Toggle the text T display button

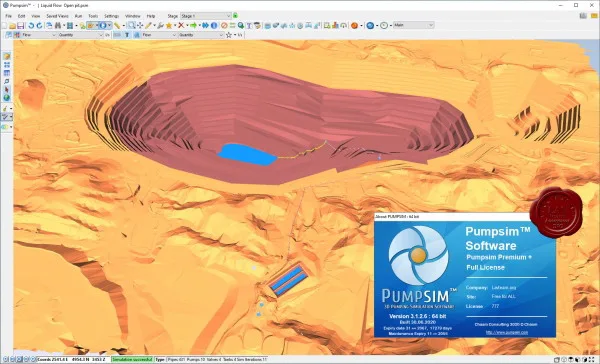click(x=127, y=35)
